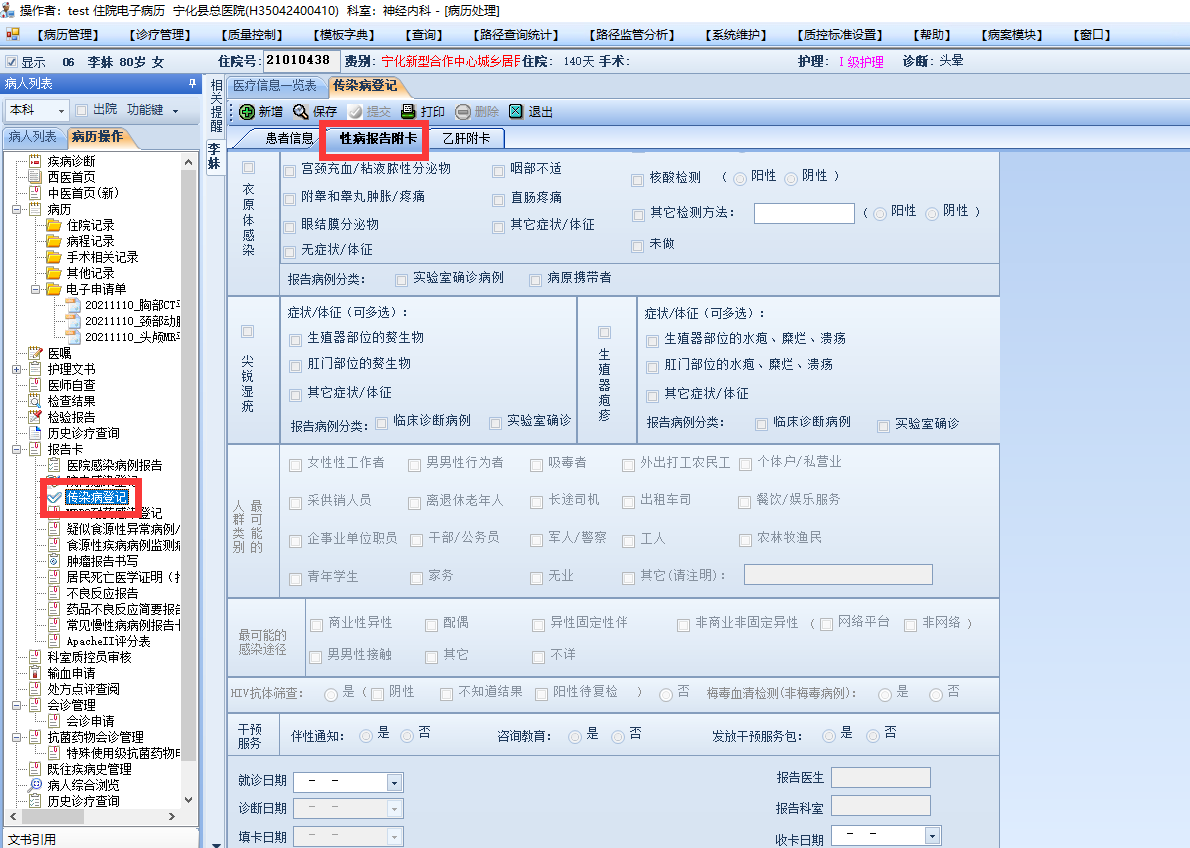Open 疾病诊断 tree icon
This screenshot has width=1190, height=848.
pos(35,161)
